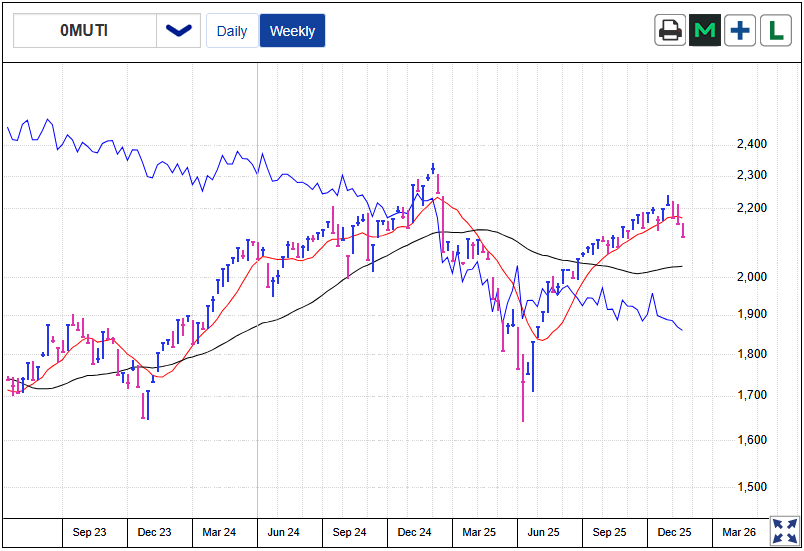Click the 0MUTI symbol field

point(85,31)
